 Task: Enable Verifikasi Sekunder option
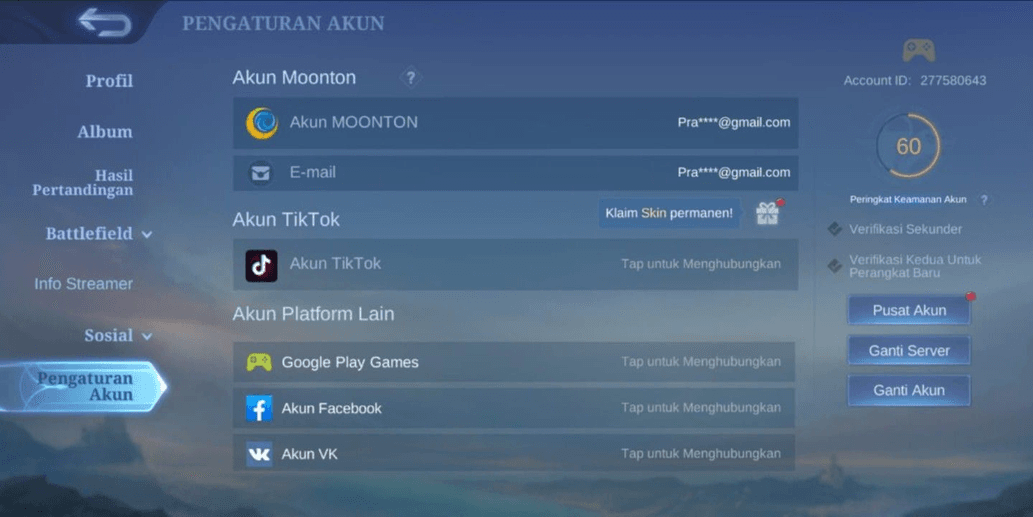tap(894, 229)
